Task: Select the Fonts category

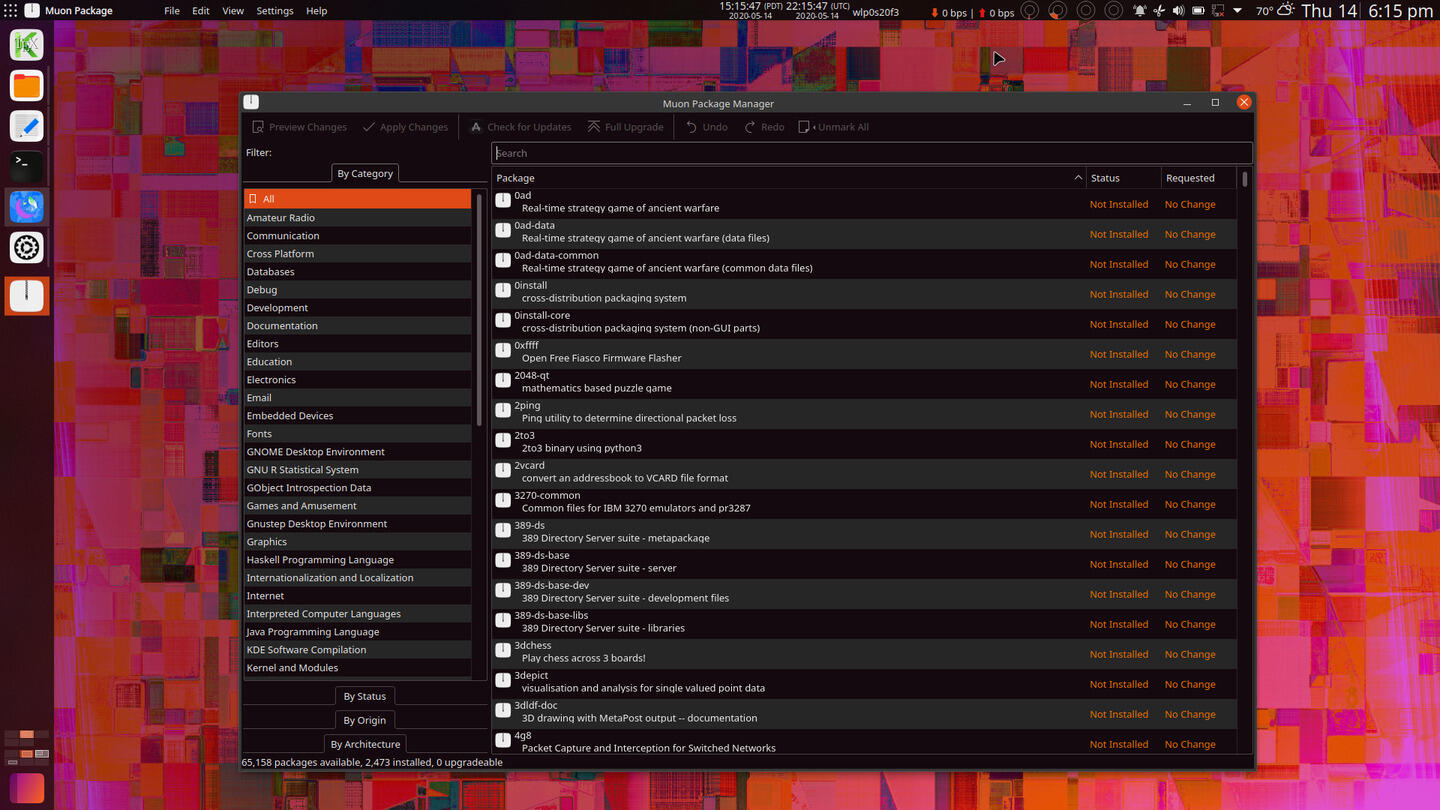Action: 357,433
